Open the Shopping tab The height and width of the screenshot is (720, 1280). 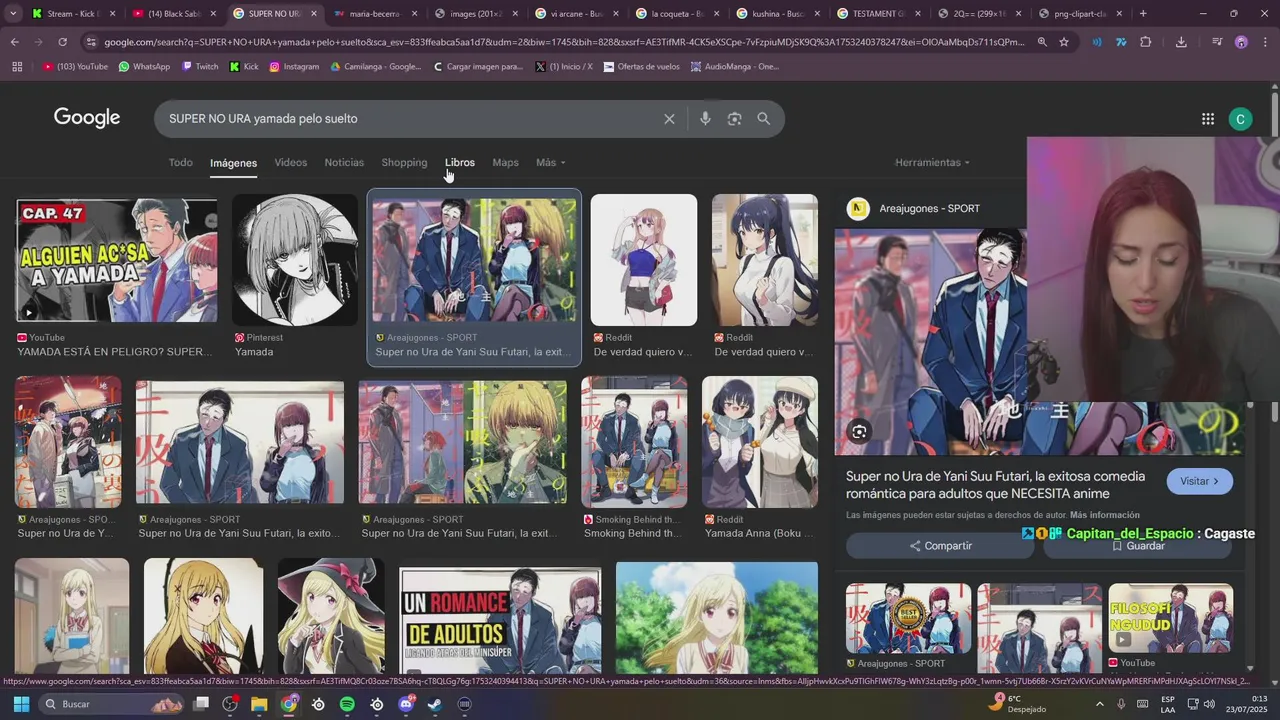(404, 163)
